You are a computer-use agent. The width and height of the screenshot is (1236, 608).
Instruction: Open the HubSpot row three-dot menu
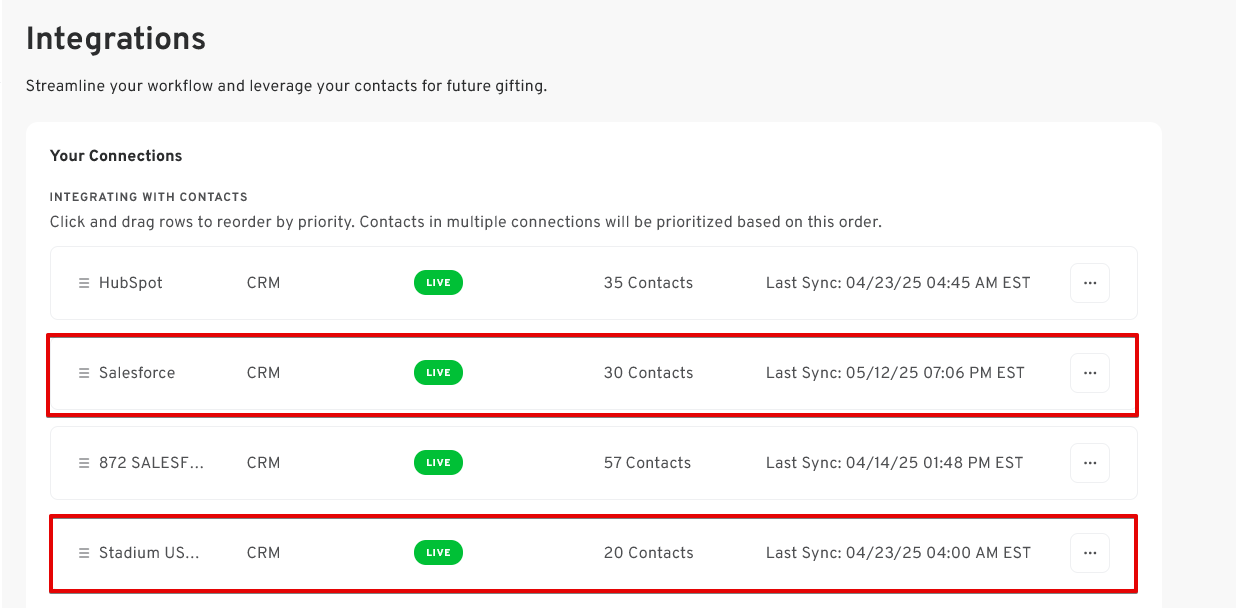point(1090,283)
